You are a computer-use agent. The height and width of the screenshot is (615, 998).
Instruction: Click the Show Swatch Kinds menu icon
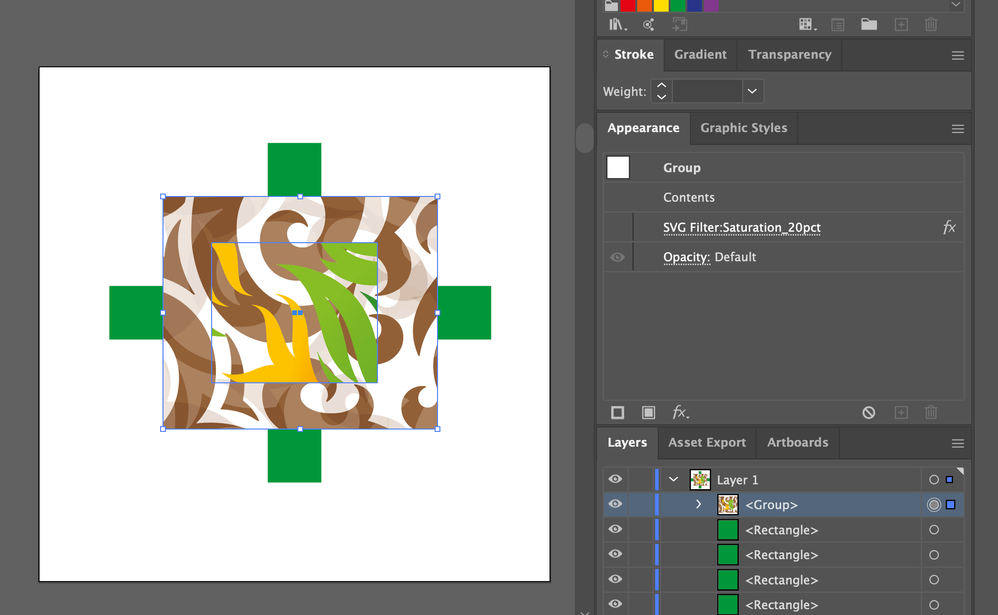click(807, 25)
